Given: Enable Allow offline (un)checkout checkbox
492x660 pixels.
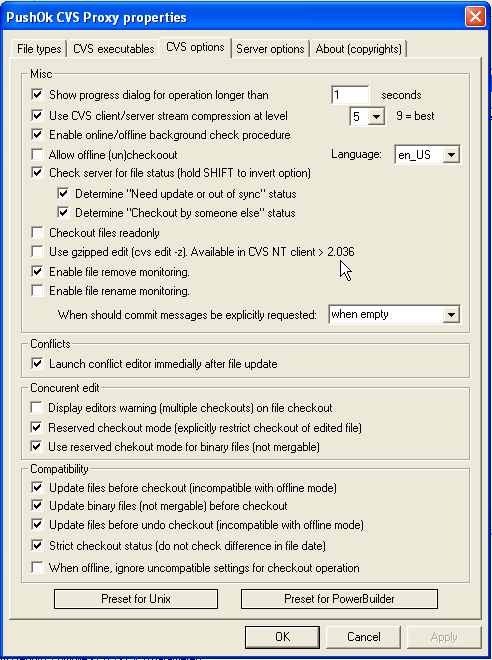Looking at the screenshot, I should coord(37,154).
